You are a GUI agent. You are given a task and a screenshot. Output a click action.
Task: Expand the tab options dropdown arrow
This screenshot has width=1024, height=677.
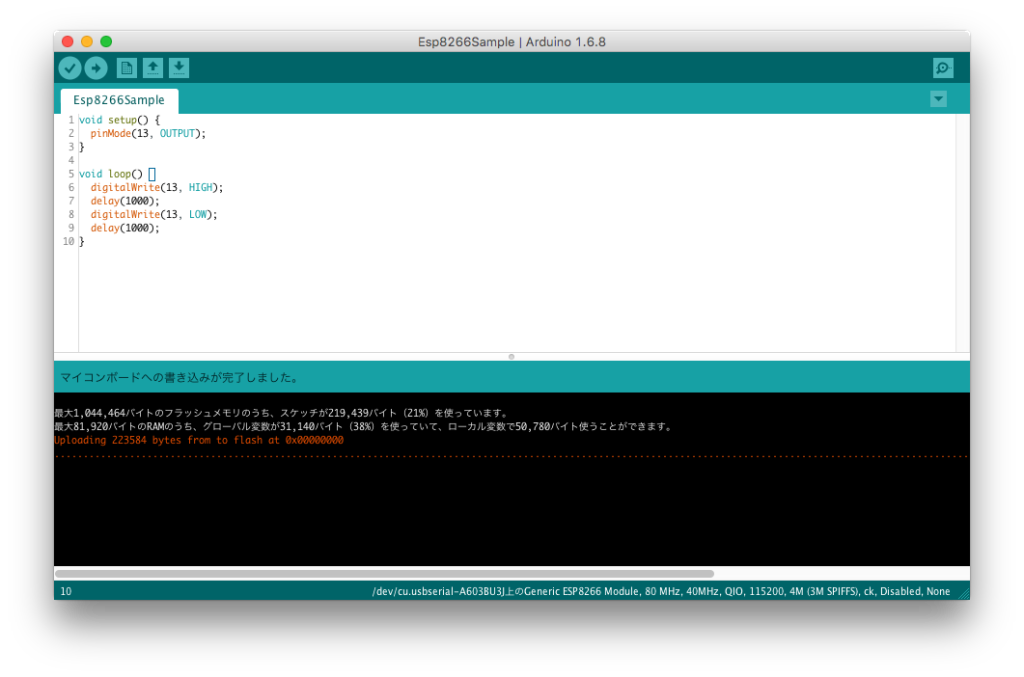tap(938, 99)
